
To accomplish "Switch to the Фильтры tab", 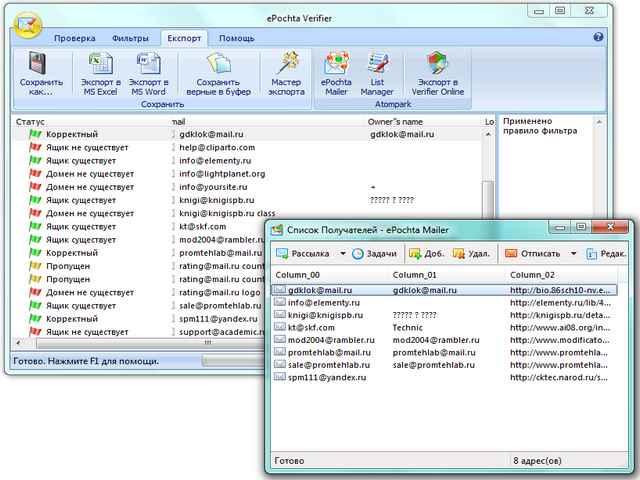I will point(130,38).
